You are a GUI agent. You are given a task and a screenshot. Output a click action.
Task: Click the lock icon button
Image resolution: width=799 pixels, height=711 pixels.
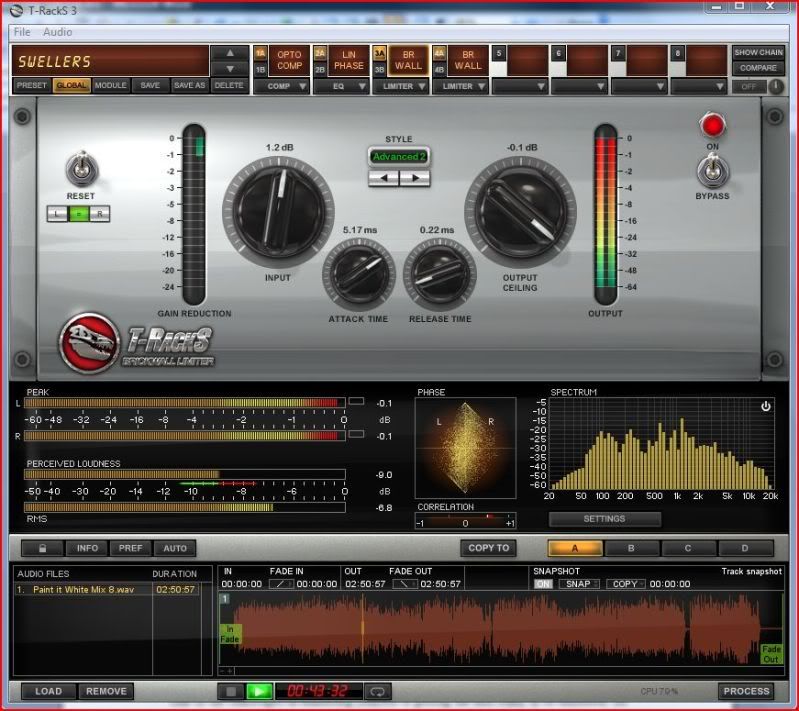click(x=42, y=548)
